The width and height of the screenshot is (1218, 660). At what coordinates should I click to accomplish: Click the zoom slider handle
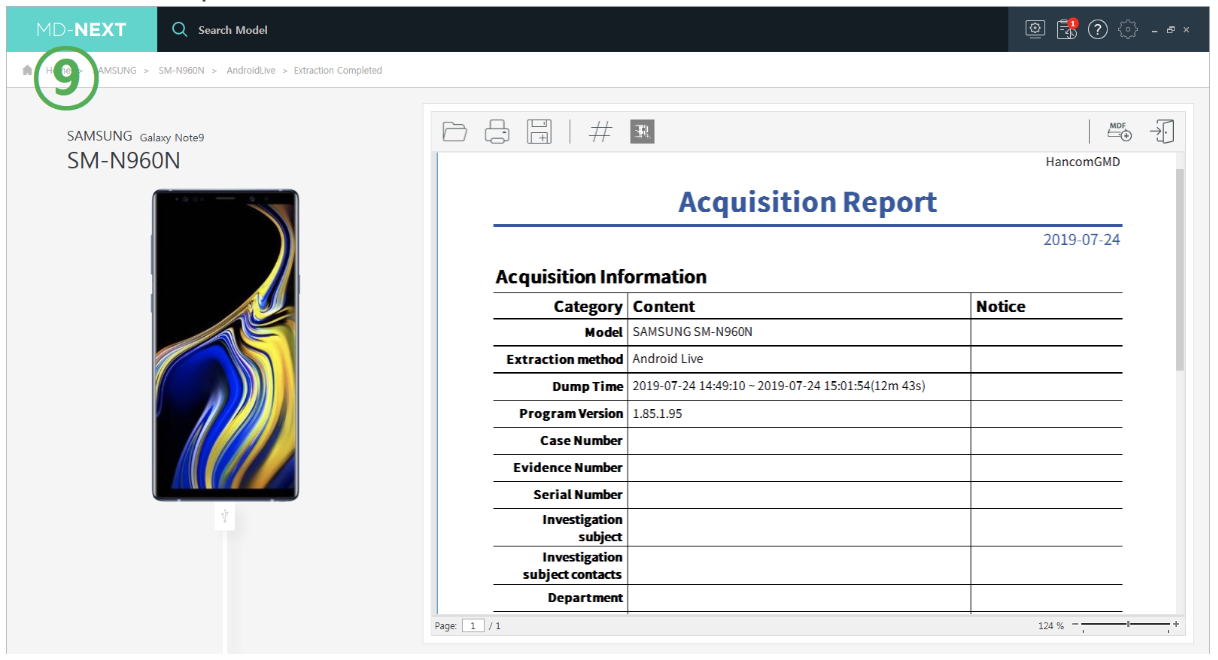click(x=1128, y=625)
